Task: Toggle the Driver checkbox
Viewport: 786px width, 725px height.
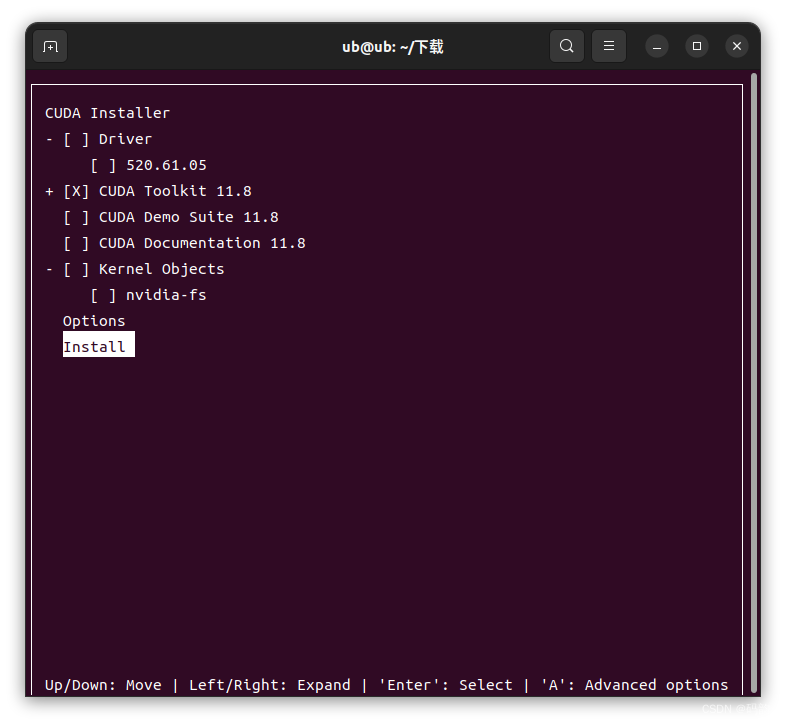Action: (x=76, y=139)
